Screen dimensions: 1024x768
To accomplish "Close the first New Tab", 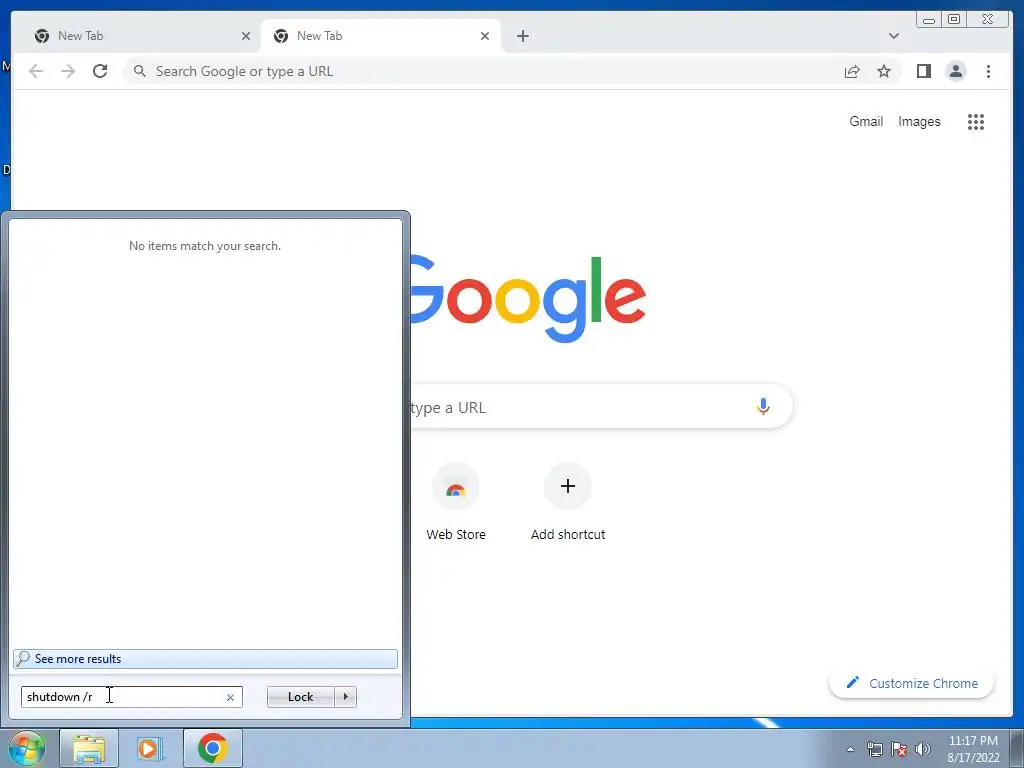I will [x=246, y=36].
